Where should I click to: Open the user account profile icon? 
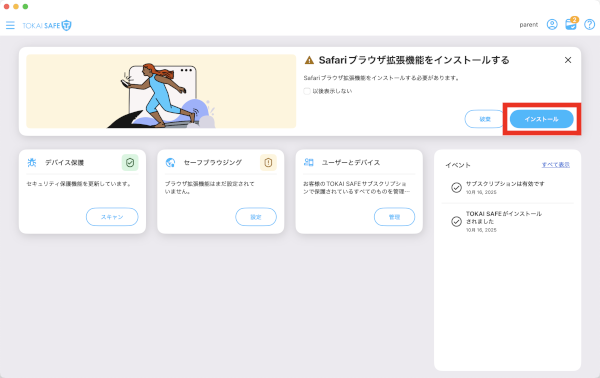coord(552,24)
